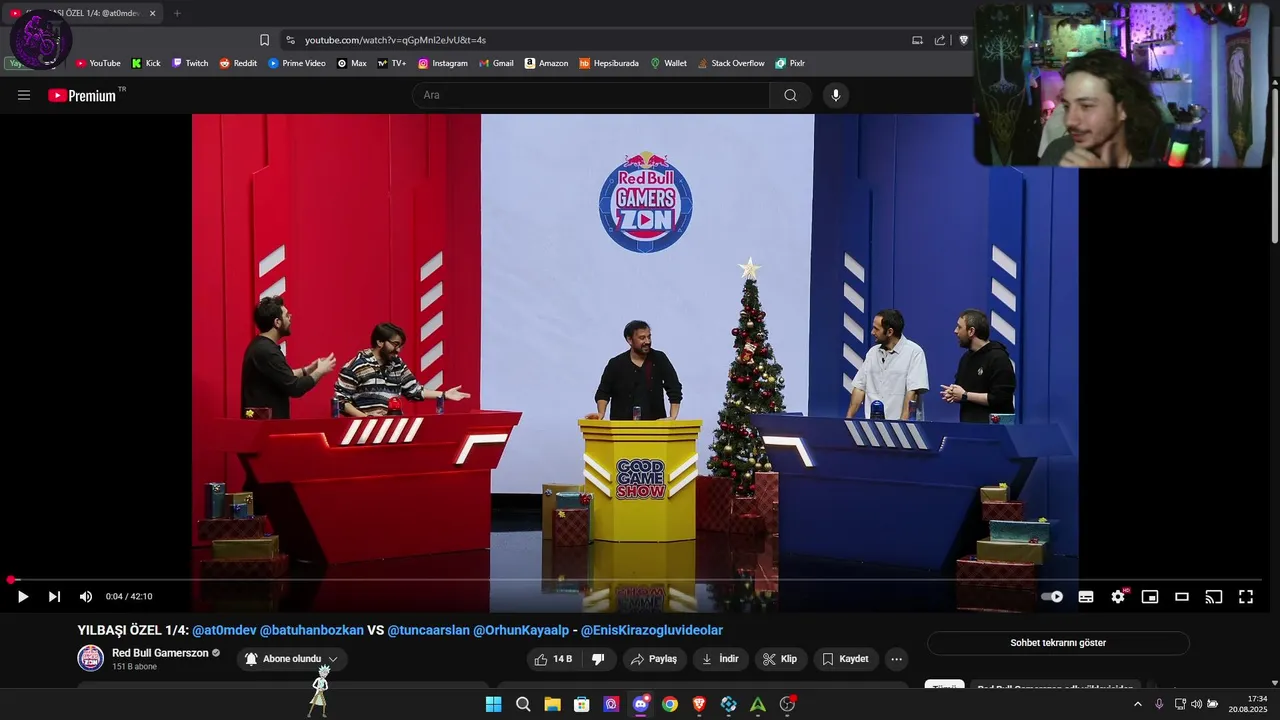Screen dimensions: 1280x720
Task: Open video settings gear
Action: (x=1118, y=597)
